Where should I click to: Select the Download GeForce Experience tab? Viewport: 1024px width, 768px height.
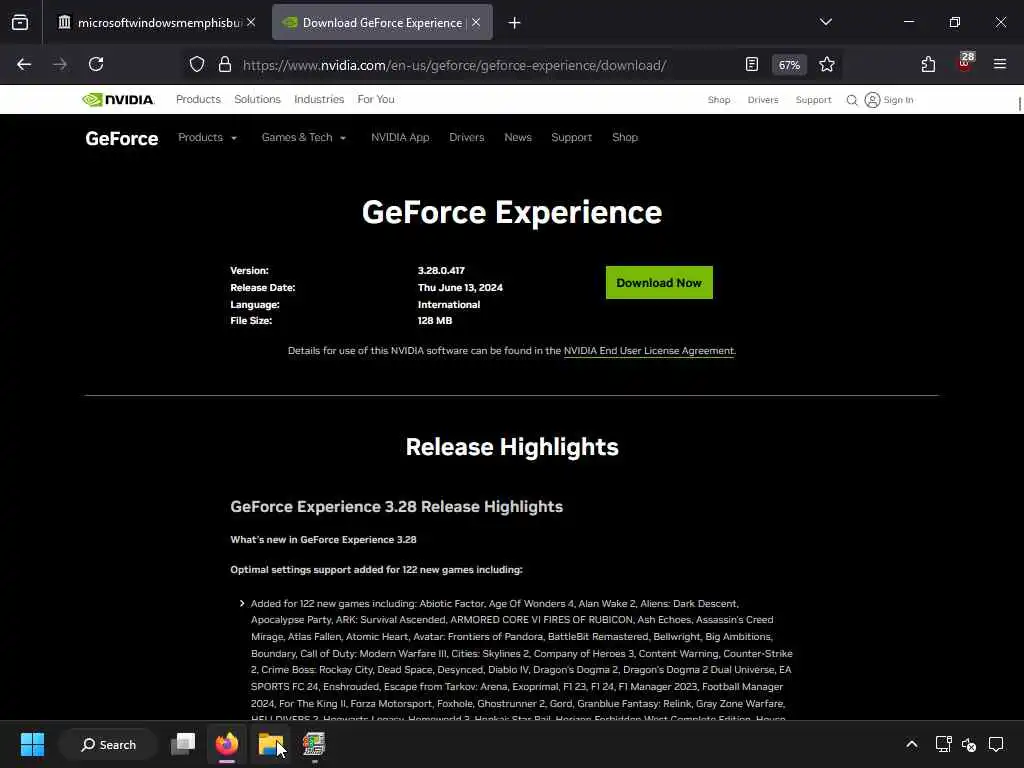[x=382, y=23]
